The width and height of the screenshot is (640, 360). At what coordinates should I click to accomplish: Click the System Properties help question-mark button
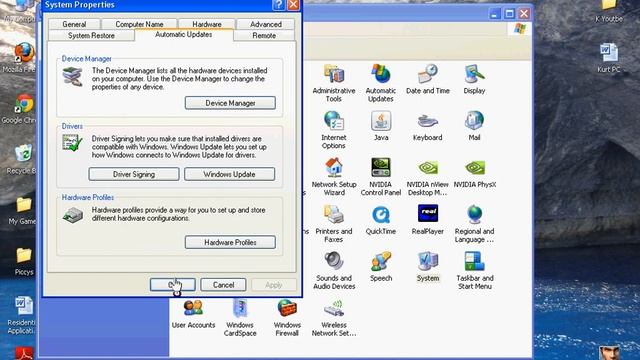(278, 5)
